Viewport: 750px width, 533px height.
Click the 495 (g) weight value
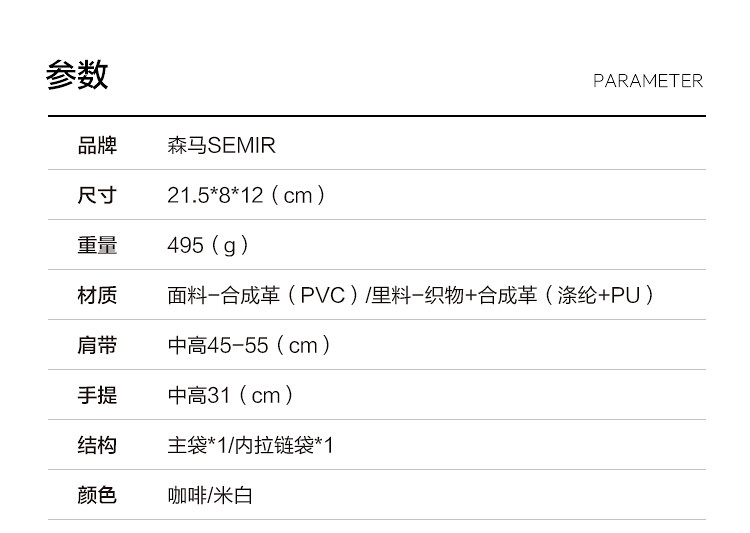(208, 245)
